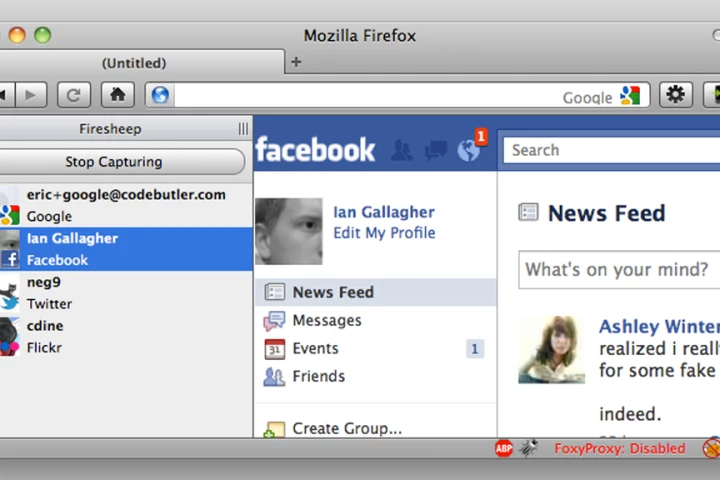Click the Facebook Search field
The width and height of the screenshot is (720, 480).
(611, 150)
